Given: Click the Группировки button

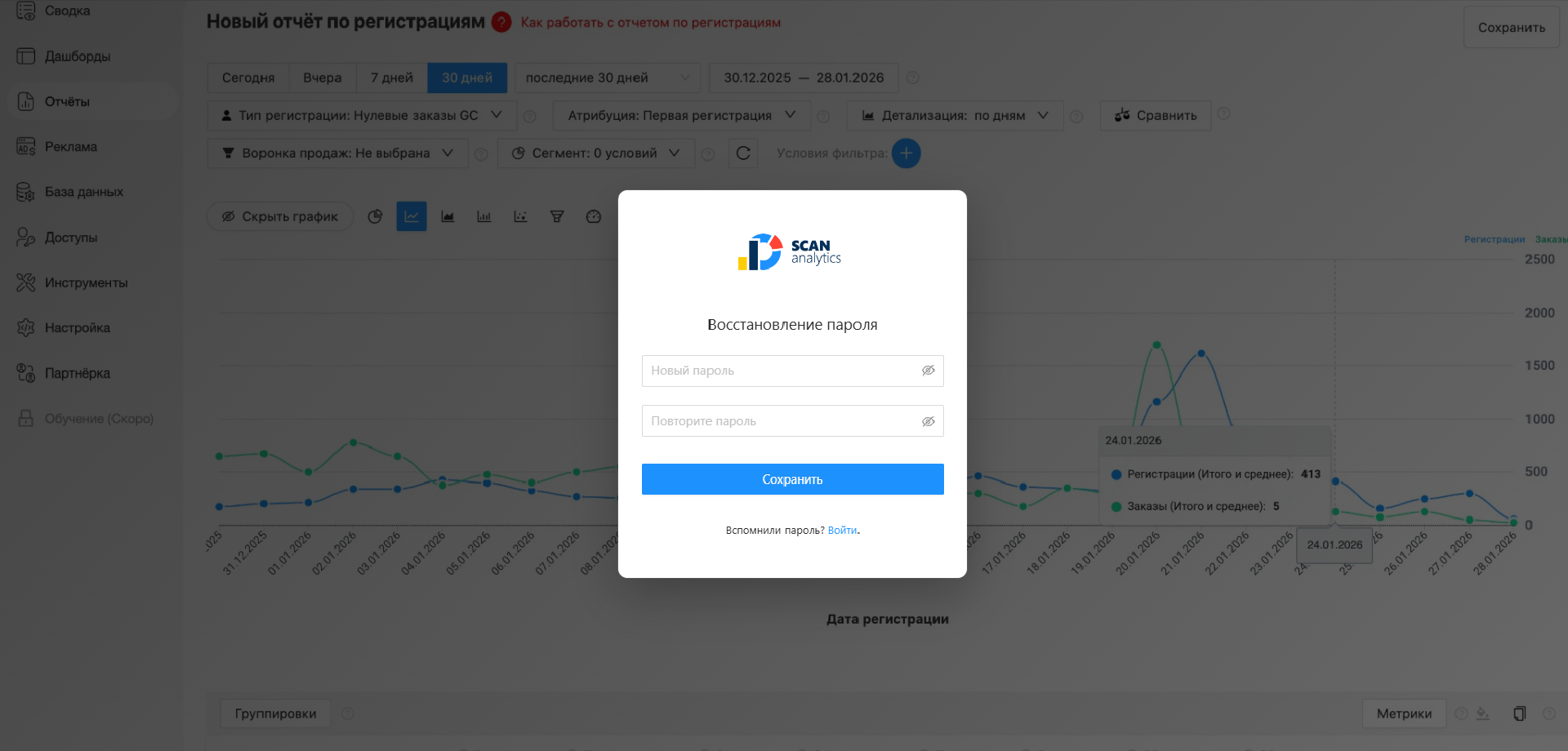Looking at the screenshot, I should [275, 713].
